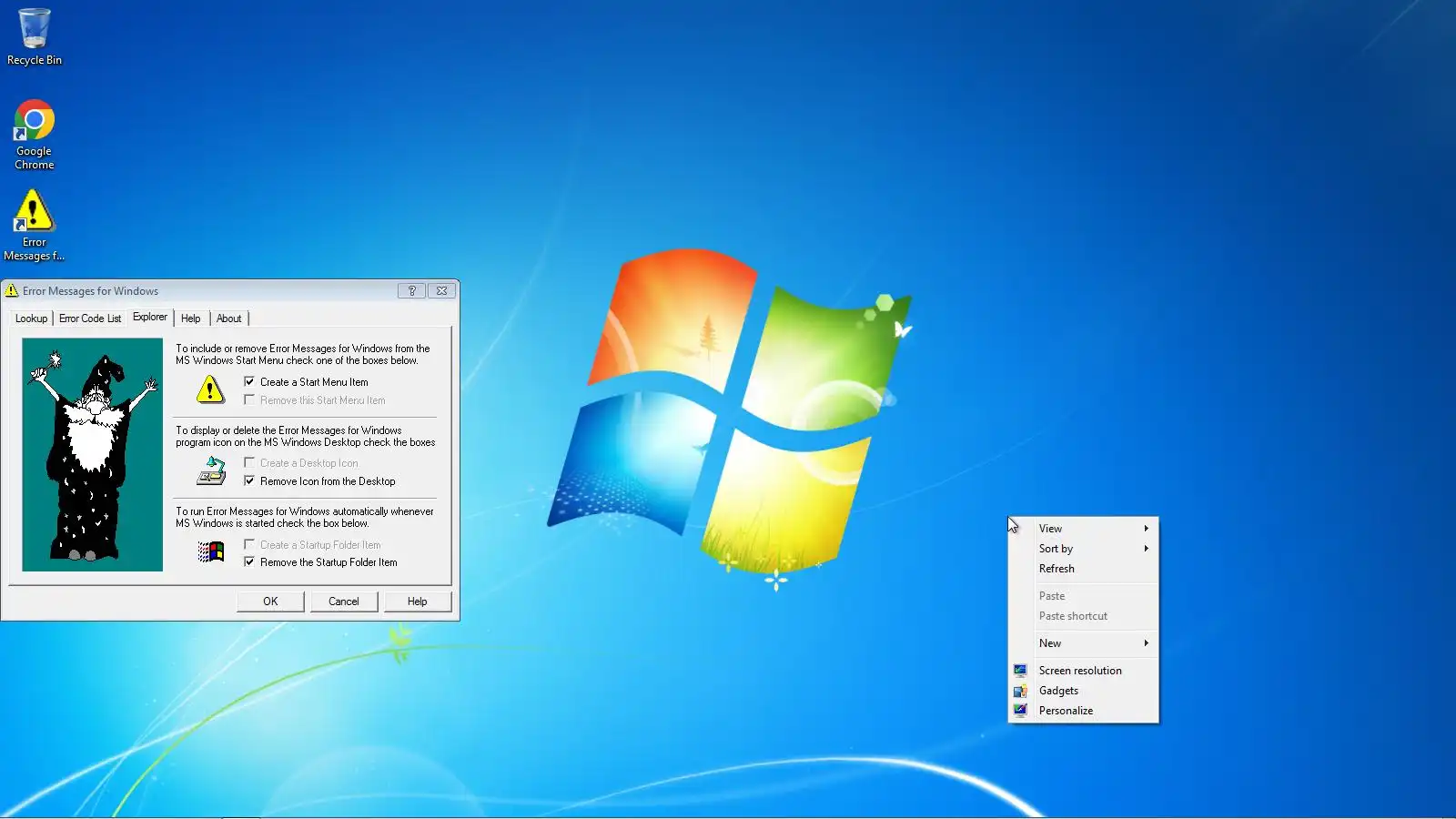The height and width of the screenshot is (819, 1456).
Task: Click the yellow warning icon beside Start Menu options
Action: point(210,389)
